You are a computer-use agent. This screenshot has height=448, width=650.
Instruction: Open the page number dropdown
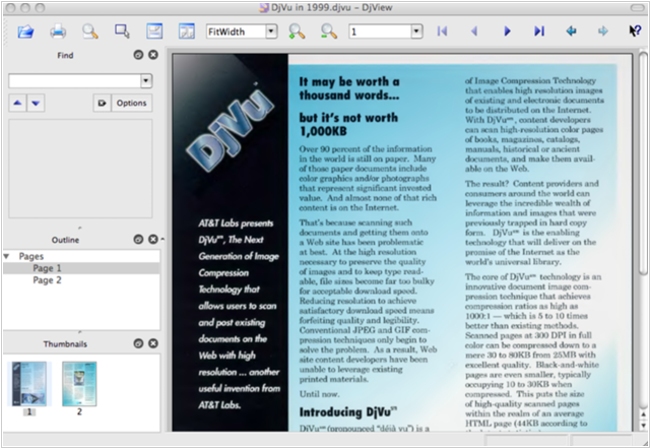(x=415, y=32)
